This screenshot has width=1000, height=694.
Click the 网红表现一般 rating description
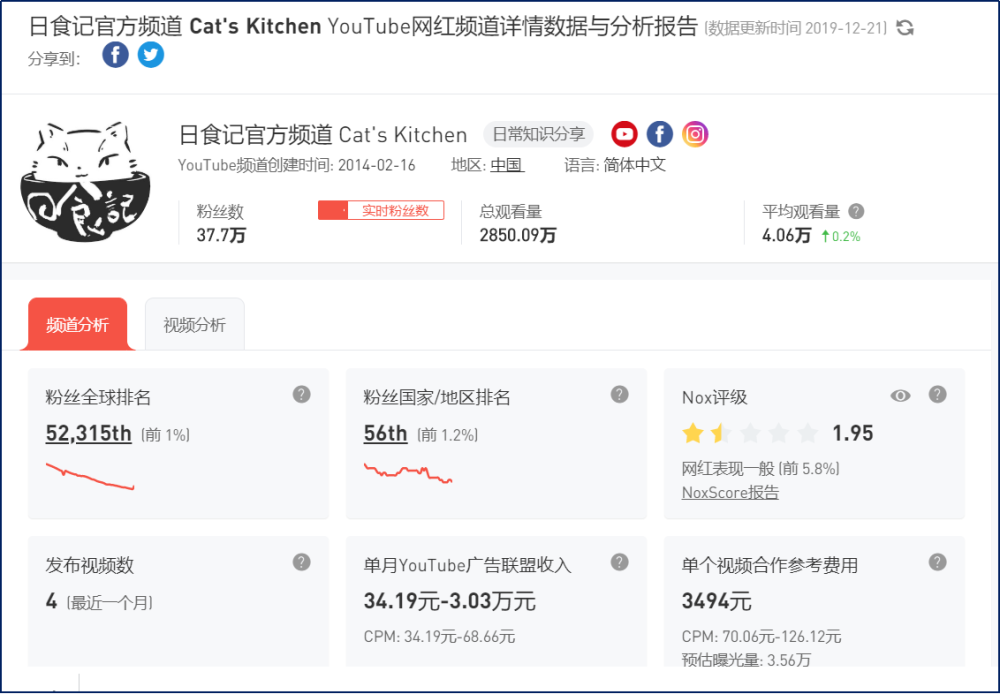click(x=729, y=469)
